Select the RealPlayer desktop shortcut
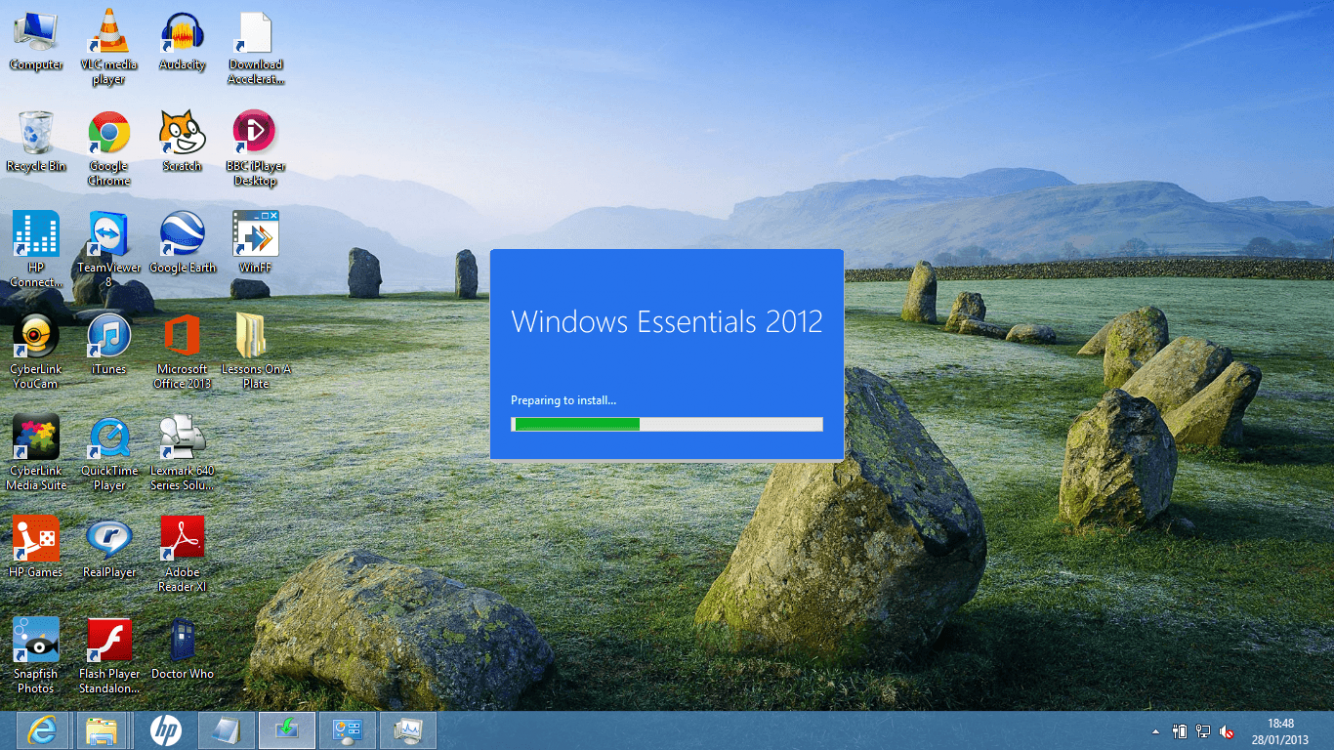The height and width of the screenshot is (750, 1334). tap(109, 547)
